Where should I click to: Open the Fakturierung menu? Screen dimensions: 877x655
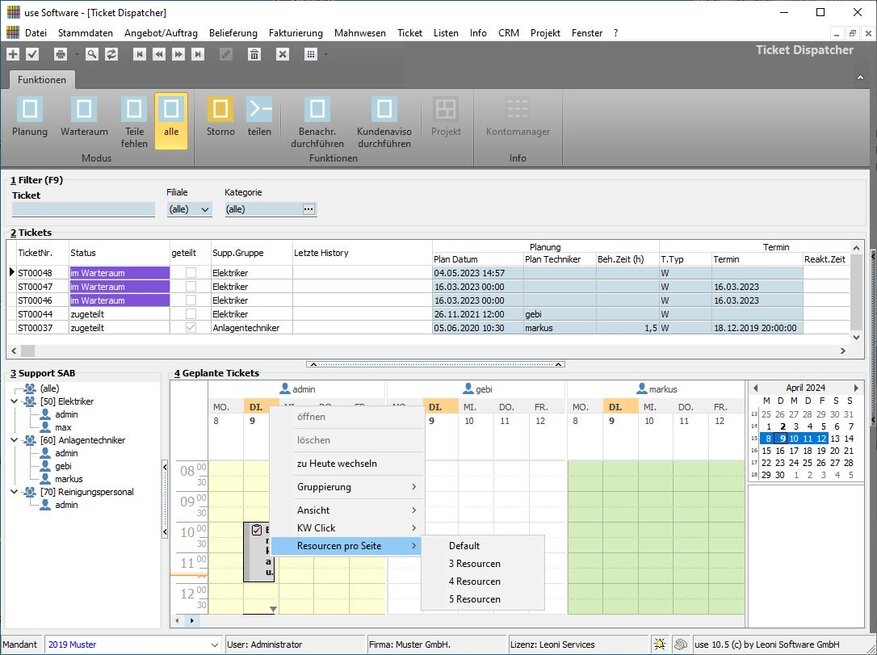click(295, 33)
